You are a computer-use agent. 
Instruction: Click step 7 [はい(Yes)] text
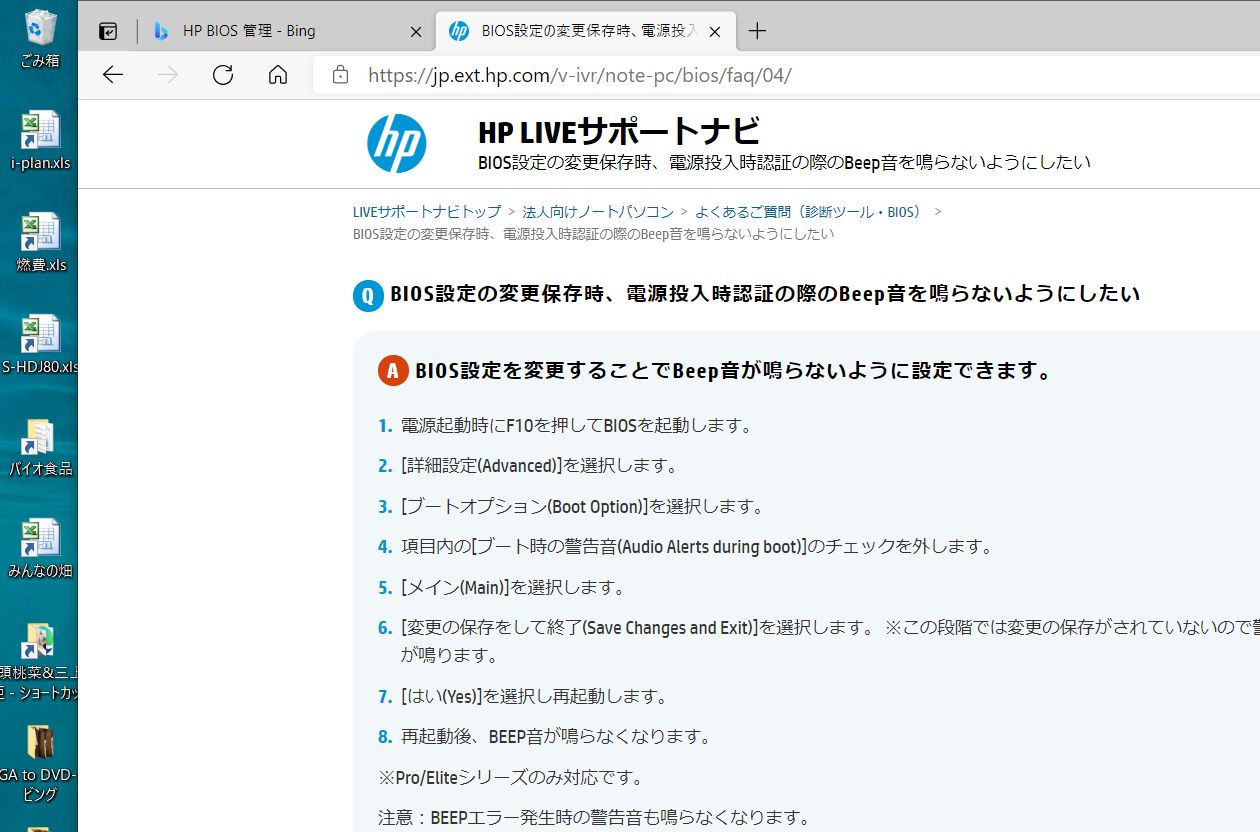534,696
